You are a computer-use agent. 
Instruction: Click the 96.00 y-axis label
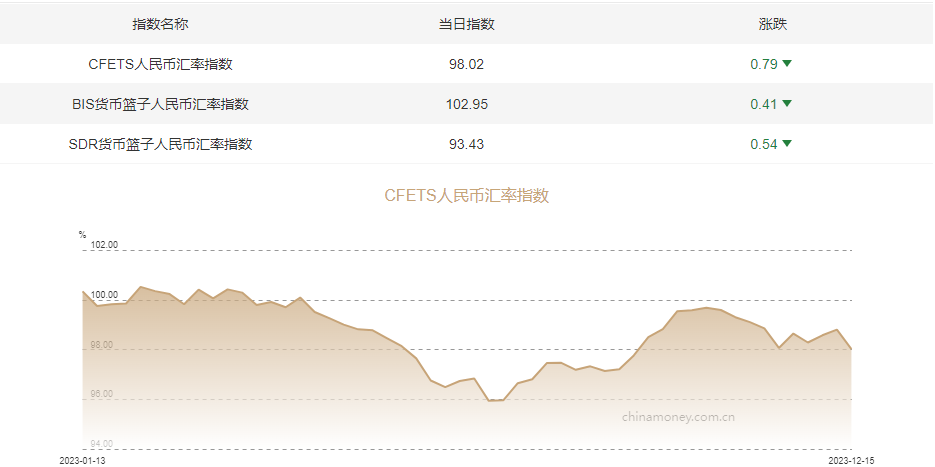[x=104, y=394]
